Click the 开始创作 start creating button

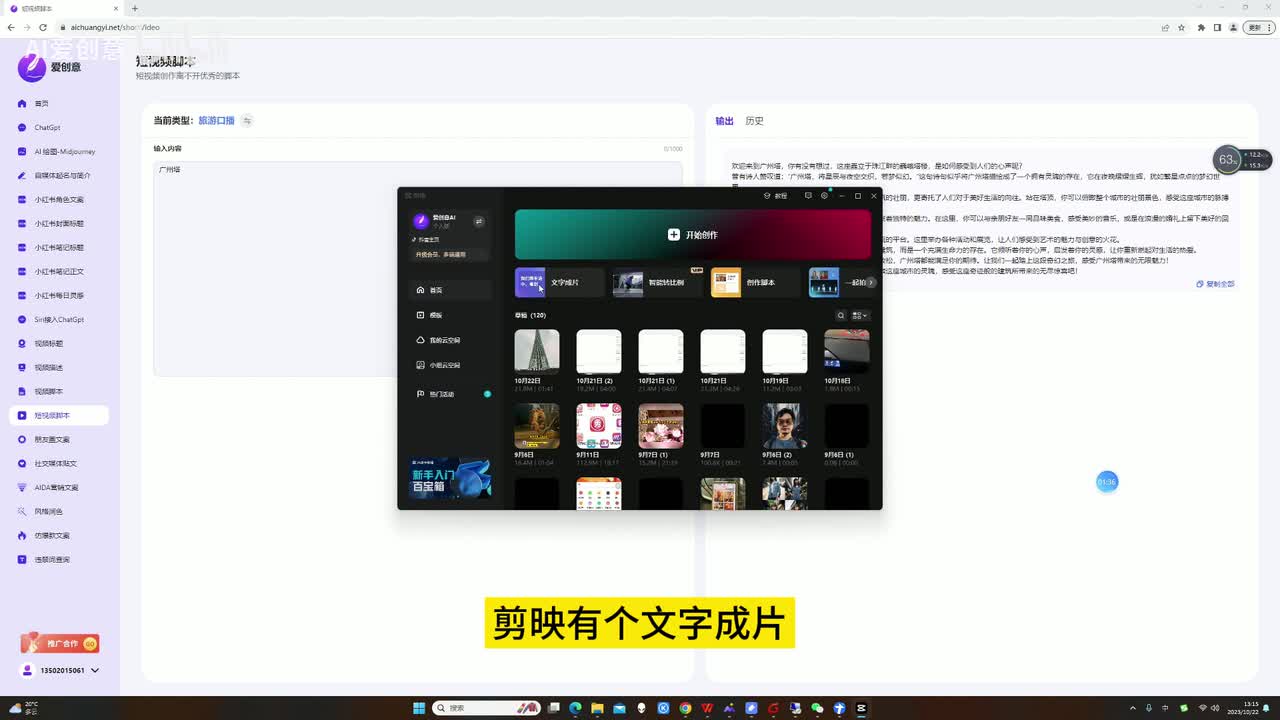point(692,235)
